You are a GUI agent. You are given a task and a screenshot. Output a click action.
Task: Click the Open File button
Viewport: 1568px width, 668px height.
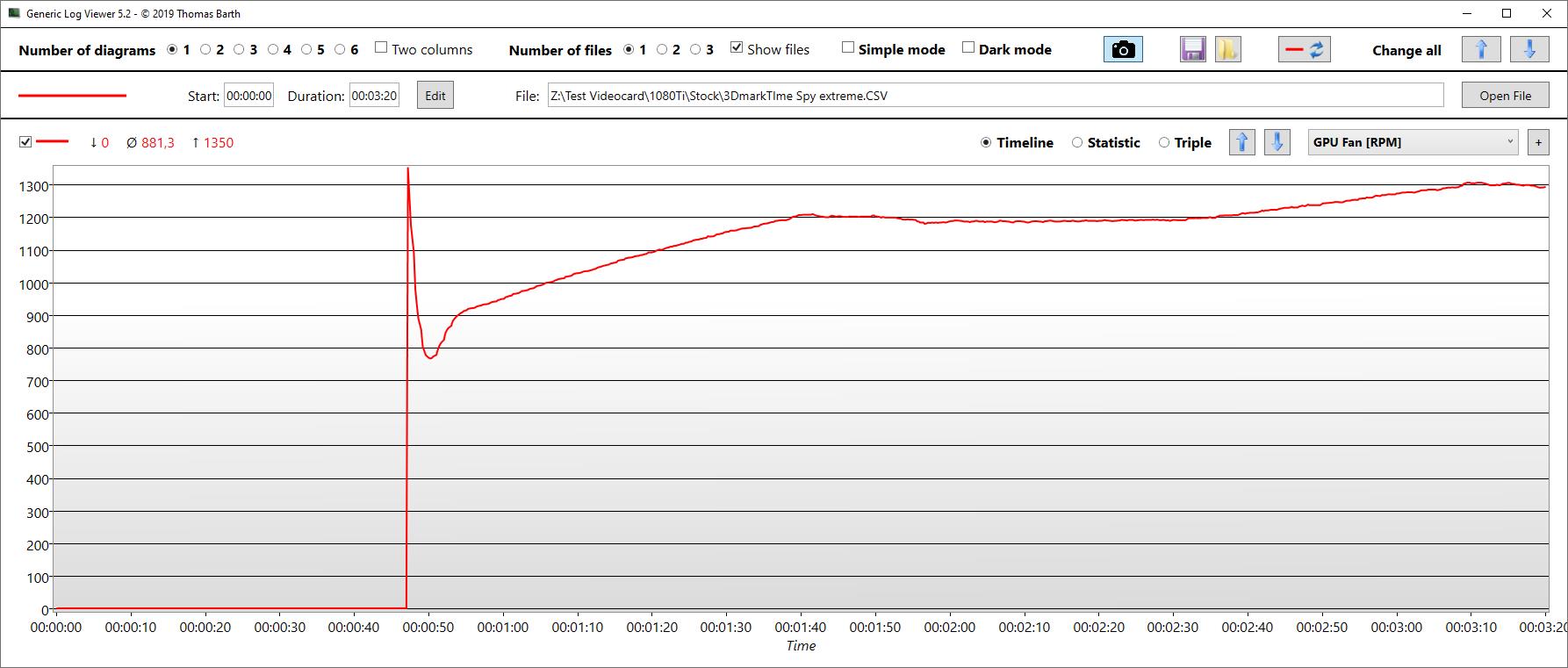[x=1505, y=96]
